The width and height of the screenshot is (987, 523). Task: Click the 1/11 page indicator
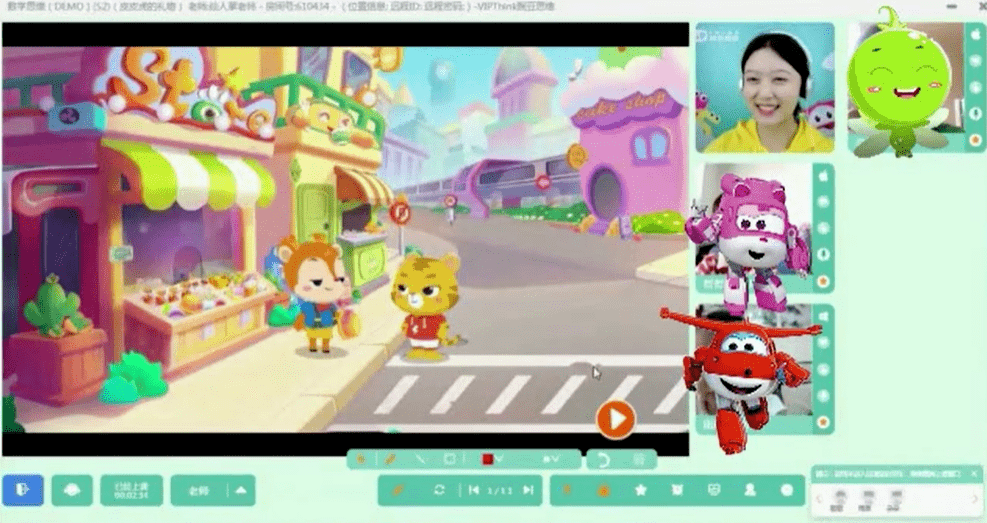point(500,490)
